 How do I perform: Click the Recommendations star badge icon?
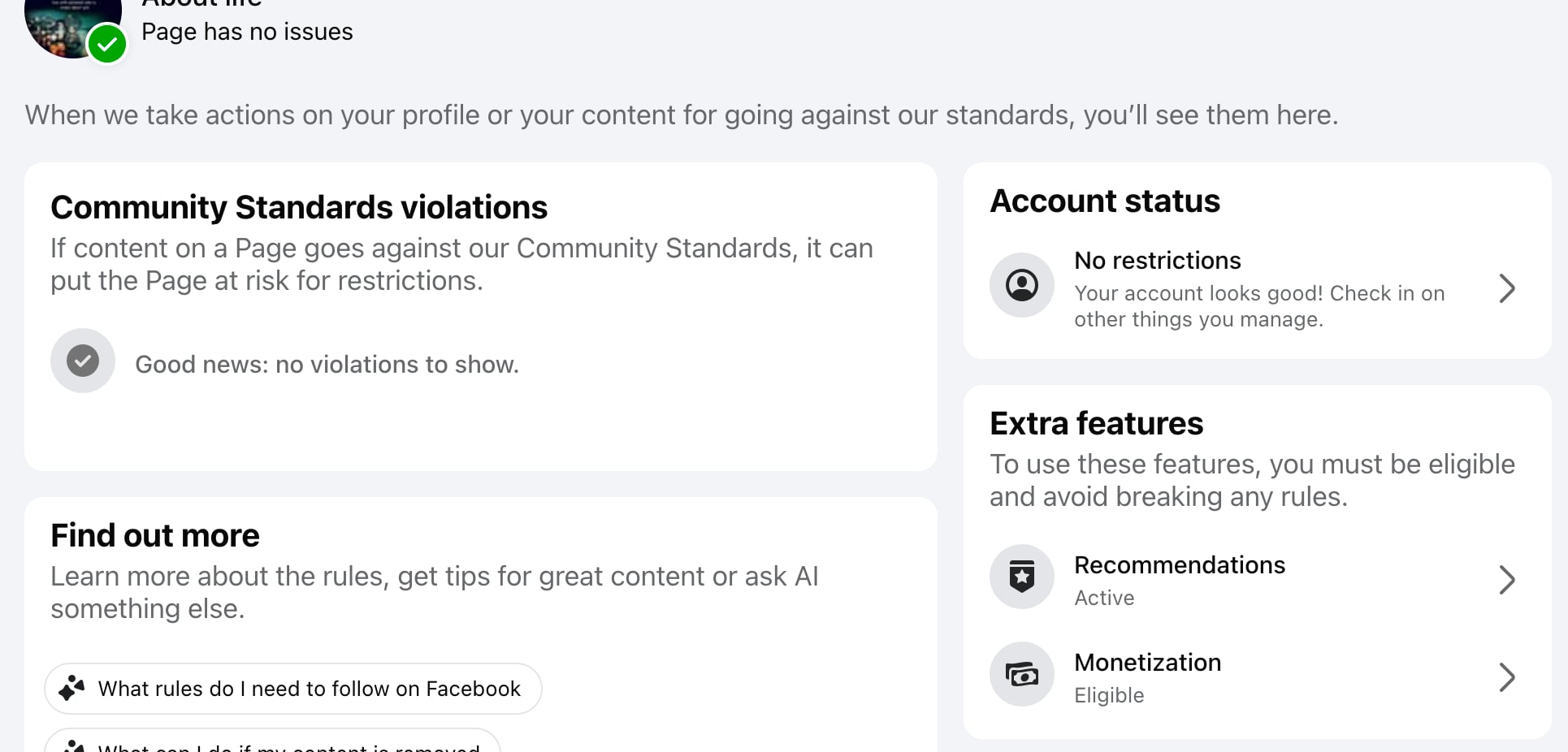tap(1022, 577)
